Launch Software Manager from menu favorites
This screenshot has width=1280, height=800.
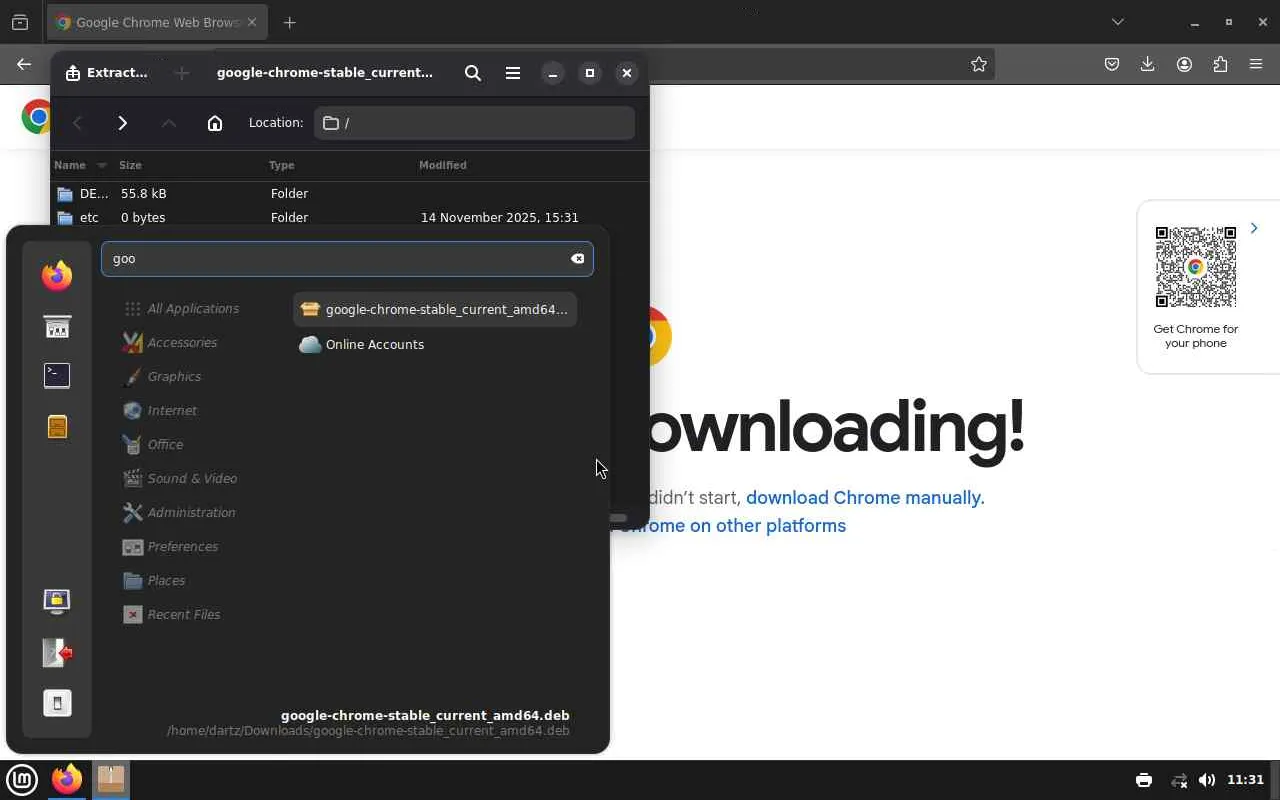57,327
